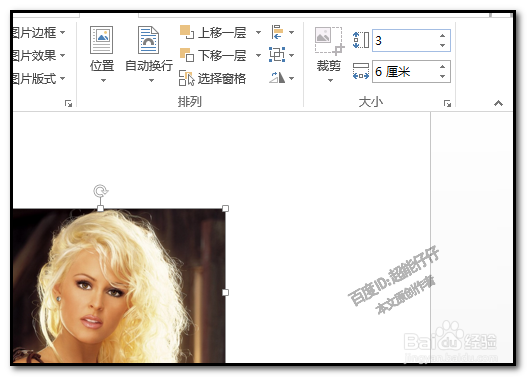Open the Picture Effects (图片效果) menu
The width and height of the screenshot is (527, 377).
39,55
